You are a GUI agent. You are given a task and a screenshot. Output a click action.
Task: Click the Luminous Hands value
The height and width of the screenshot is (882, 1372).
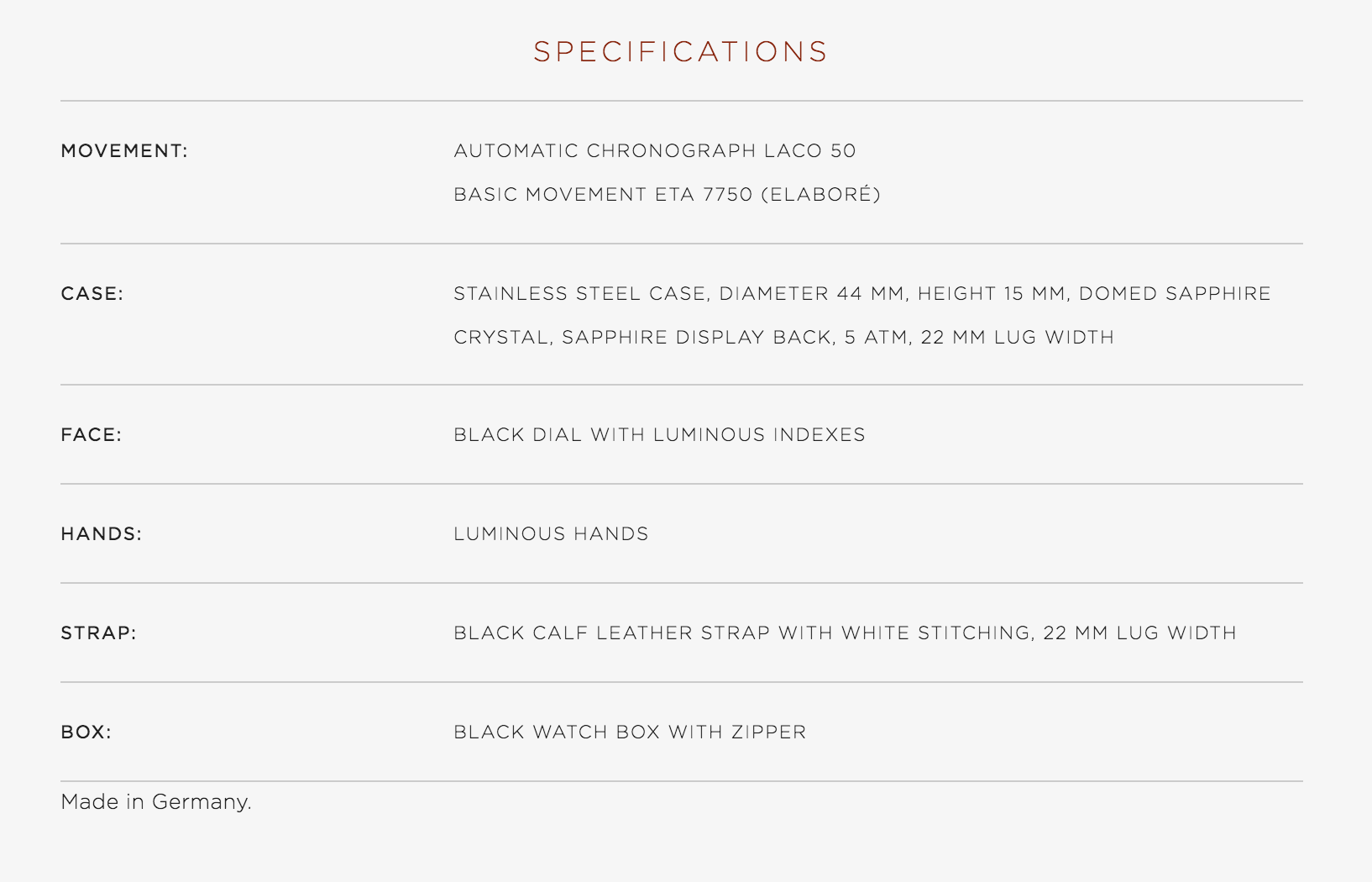click(x=551, y=534)
